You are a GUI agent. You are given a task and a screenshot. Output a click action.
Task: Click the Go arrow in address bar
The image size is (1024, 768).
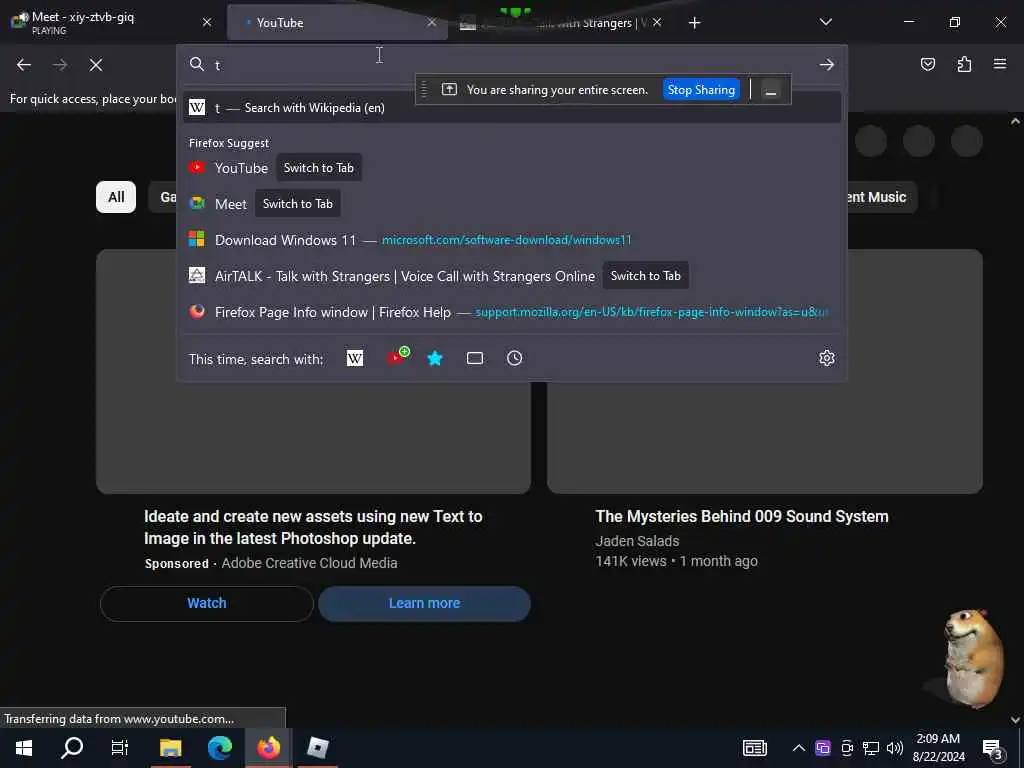pyautogui.click(x=827, y=65)
